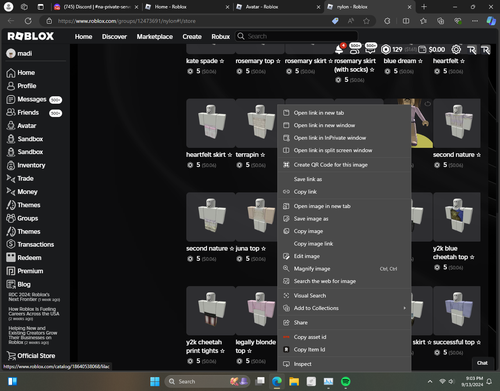Viewport: 500px width, 391px height.
Task: Choose Create QR Code for this image
Action: click(344, 165)
